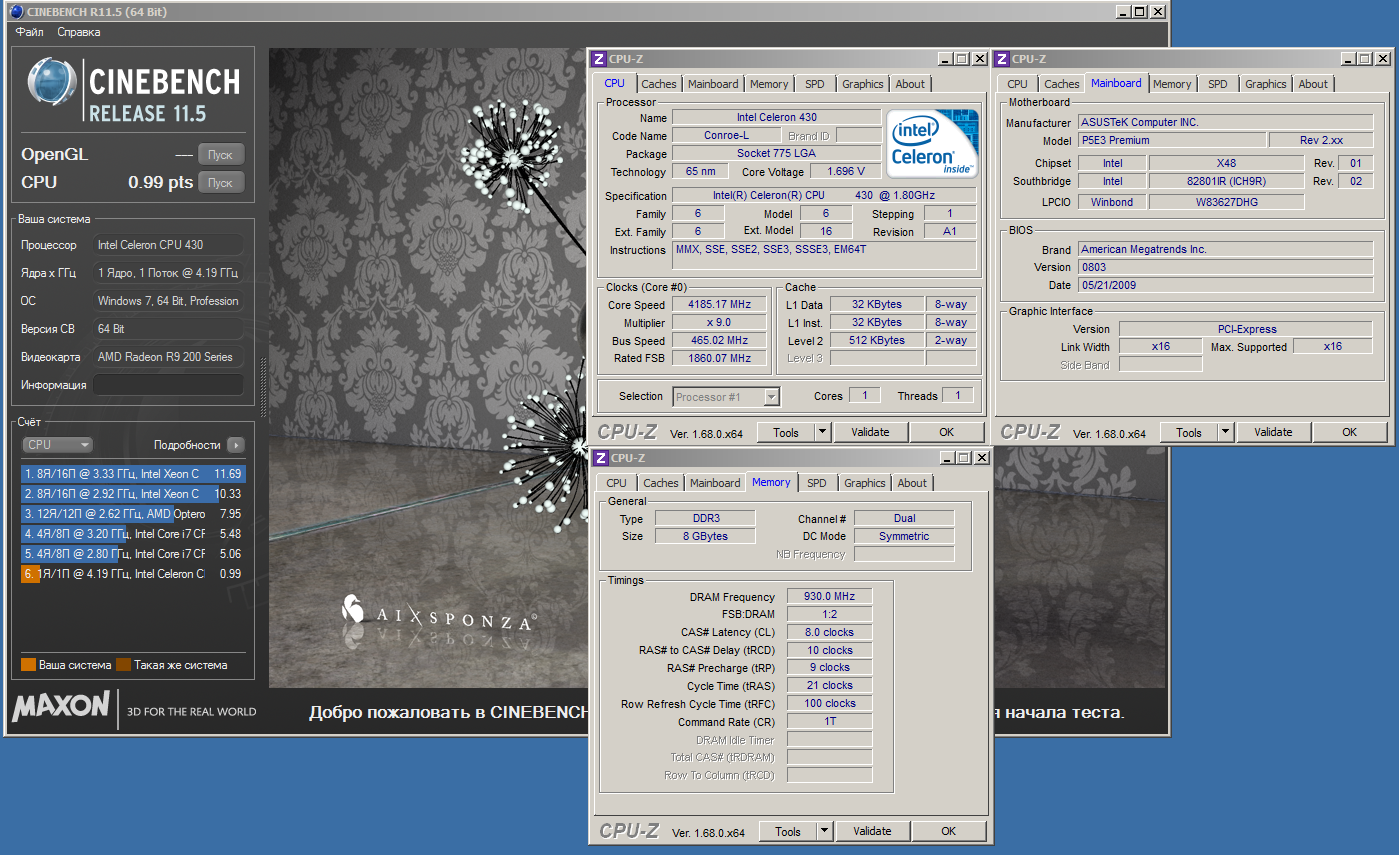Select ranking row 3 AMD Opteron 7.95
1399x855 pixels.
point(132,514)
